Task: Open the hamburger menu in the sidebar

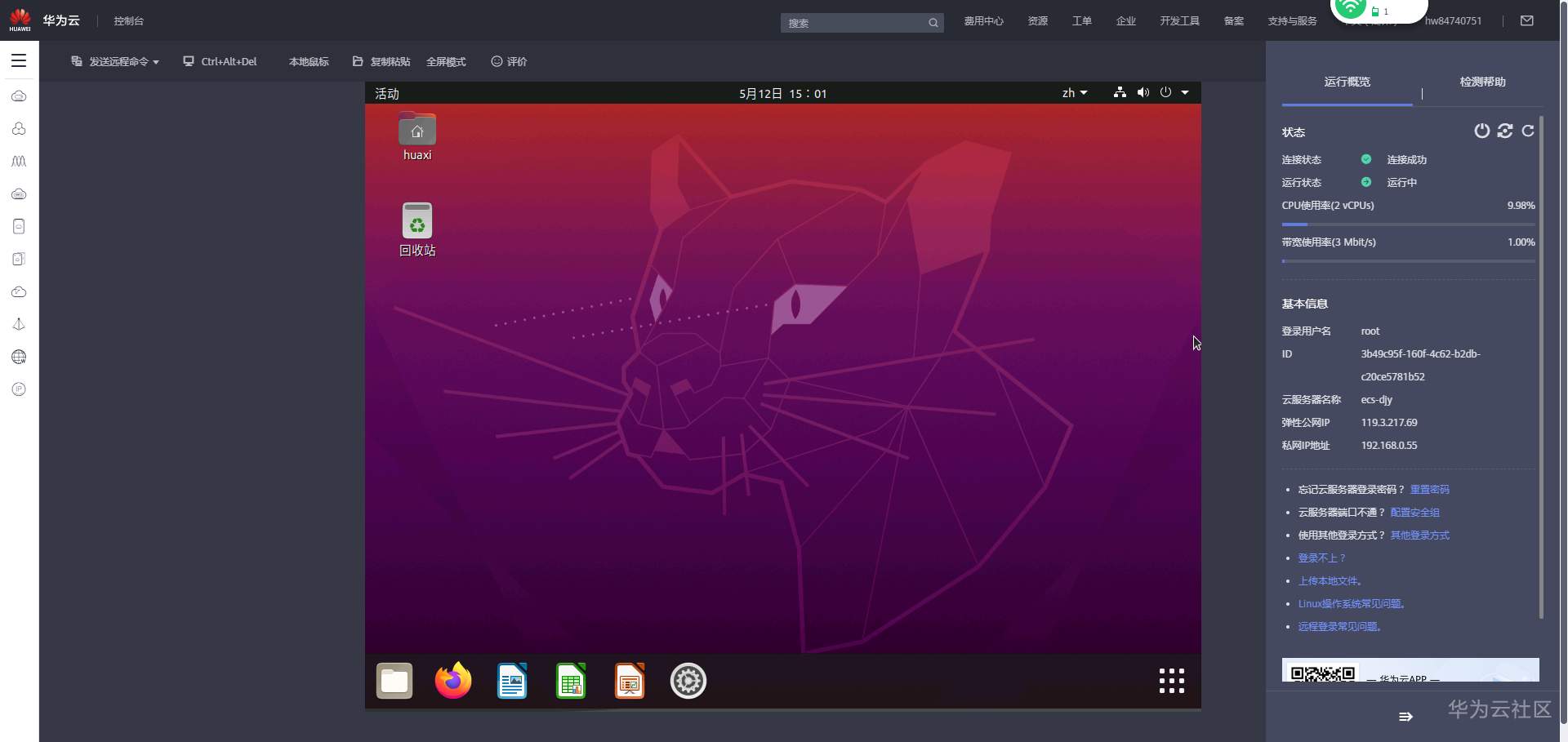Action: pos(19,60)
